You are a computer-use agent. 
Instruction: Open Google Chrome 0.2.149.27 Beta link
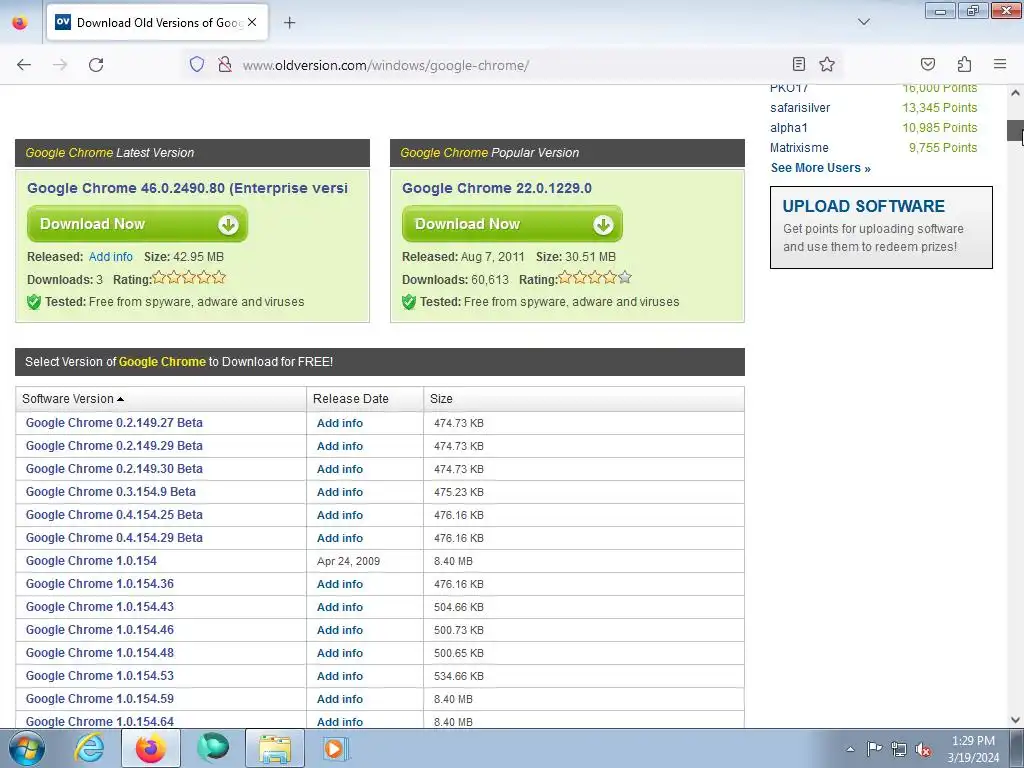(114, 423)
